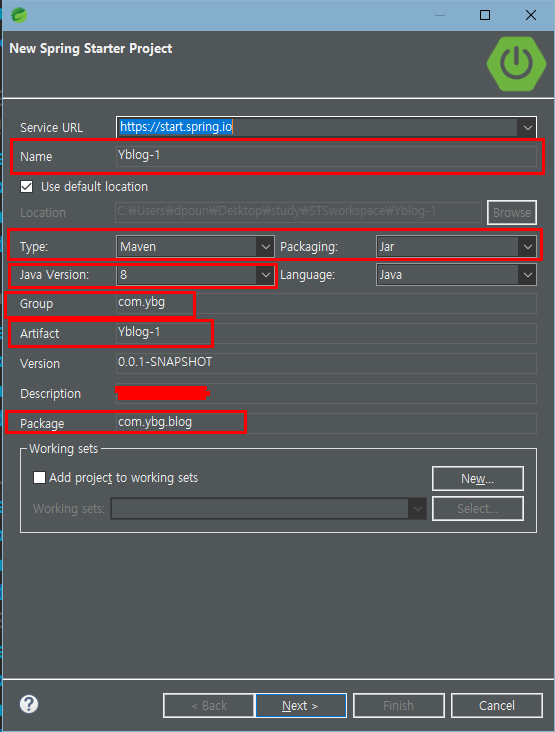Open the help question mark icon
This screenshot has height=732, width=555.
[29, 704]
